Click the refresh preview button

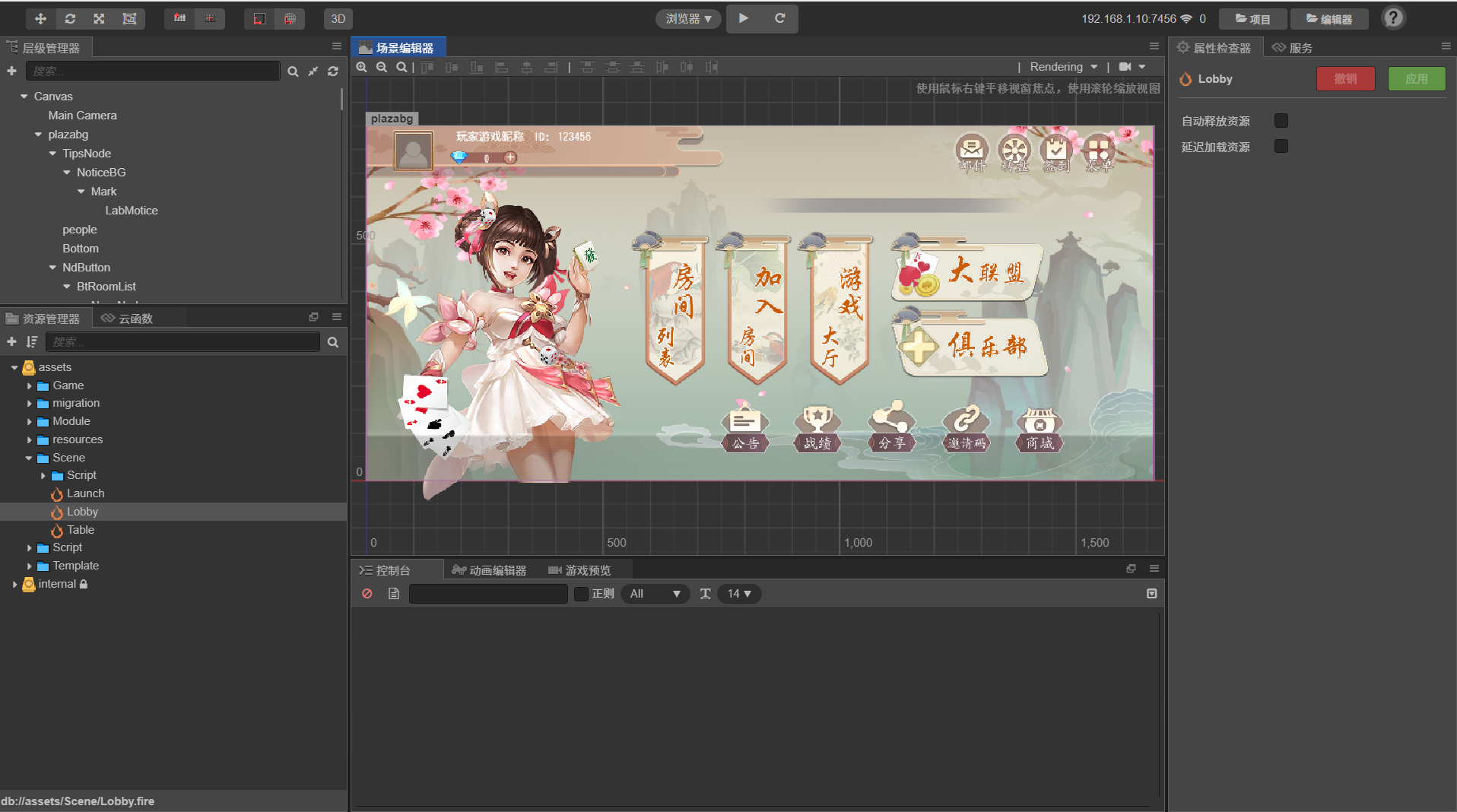pyautogui.click(x=779, y=18)
